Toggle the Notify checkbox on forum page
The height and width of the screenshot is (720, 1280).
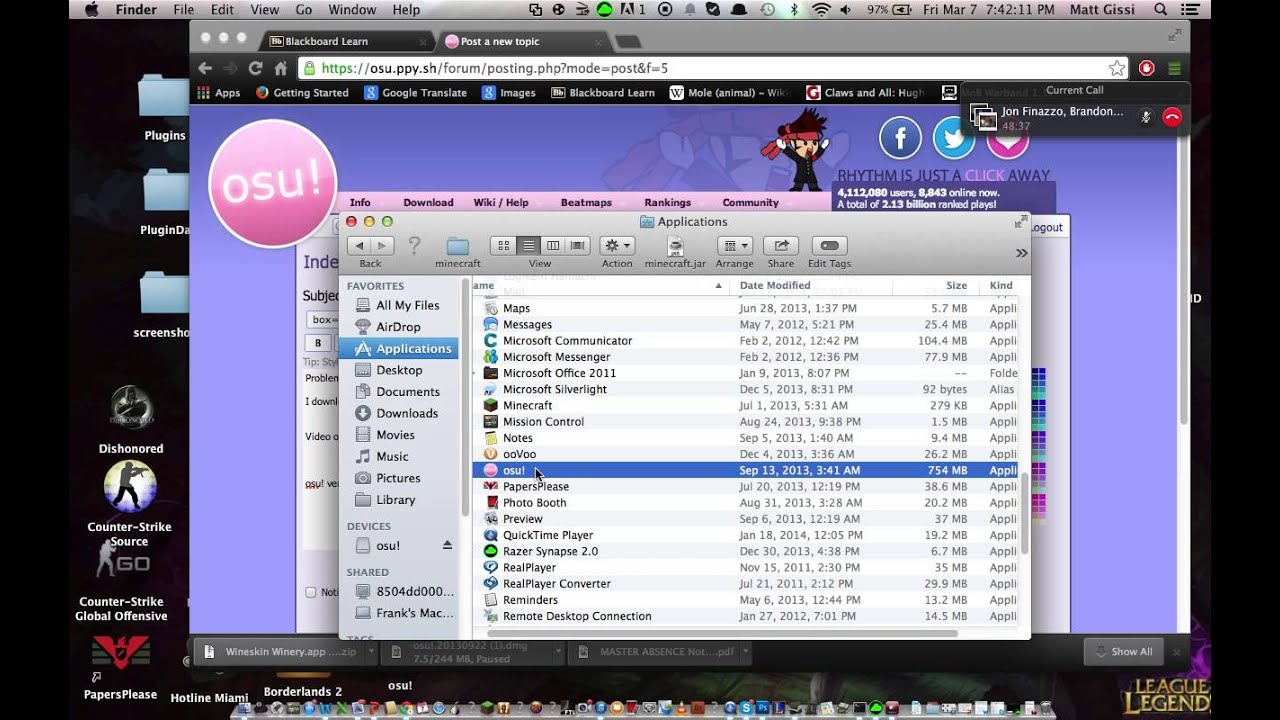coord(311,592)
